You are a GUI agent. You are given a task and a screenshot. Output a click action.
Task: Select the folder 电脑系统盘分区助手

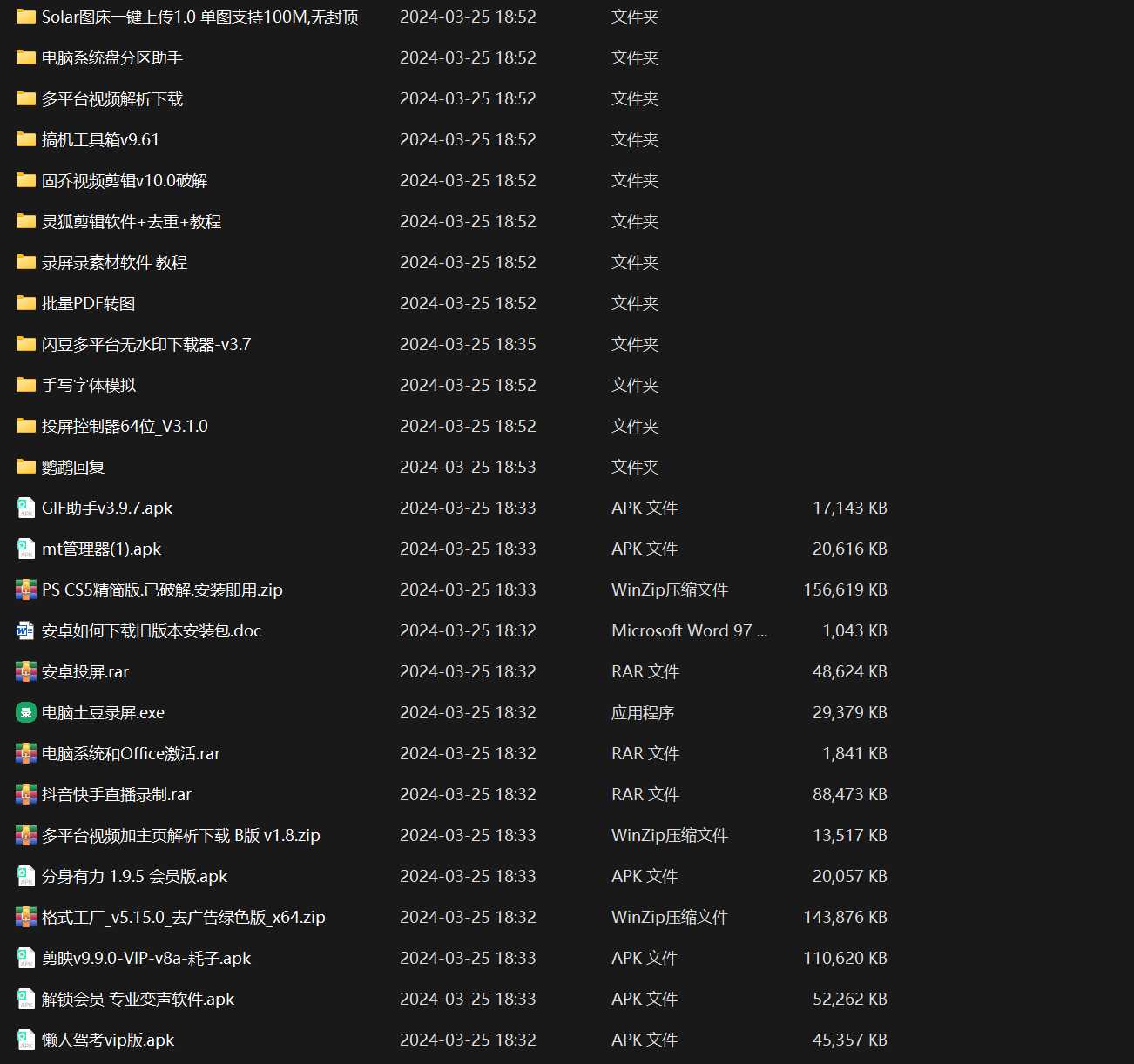pos(109,57)
